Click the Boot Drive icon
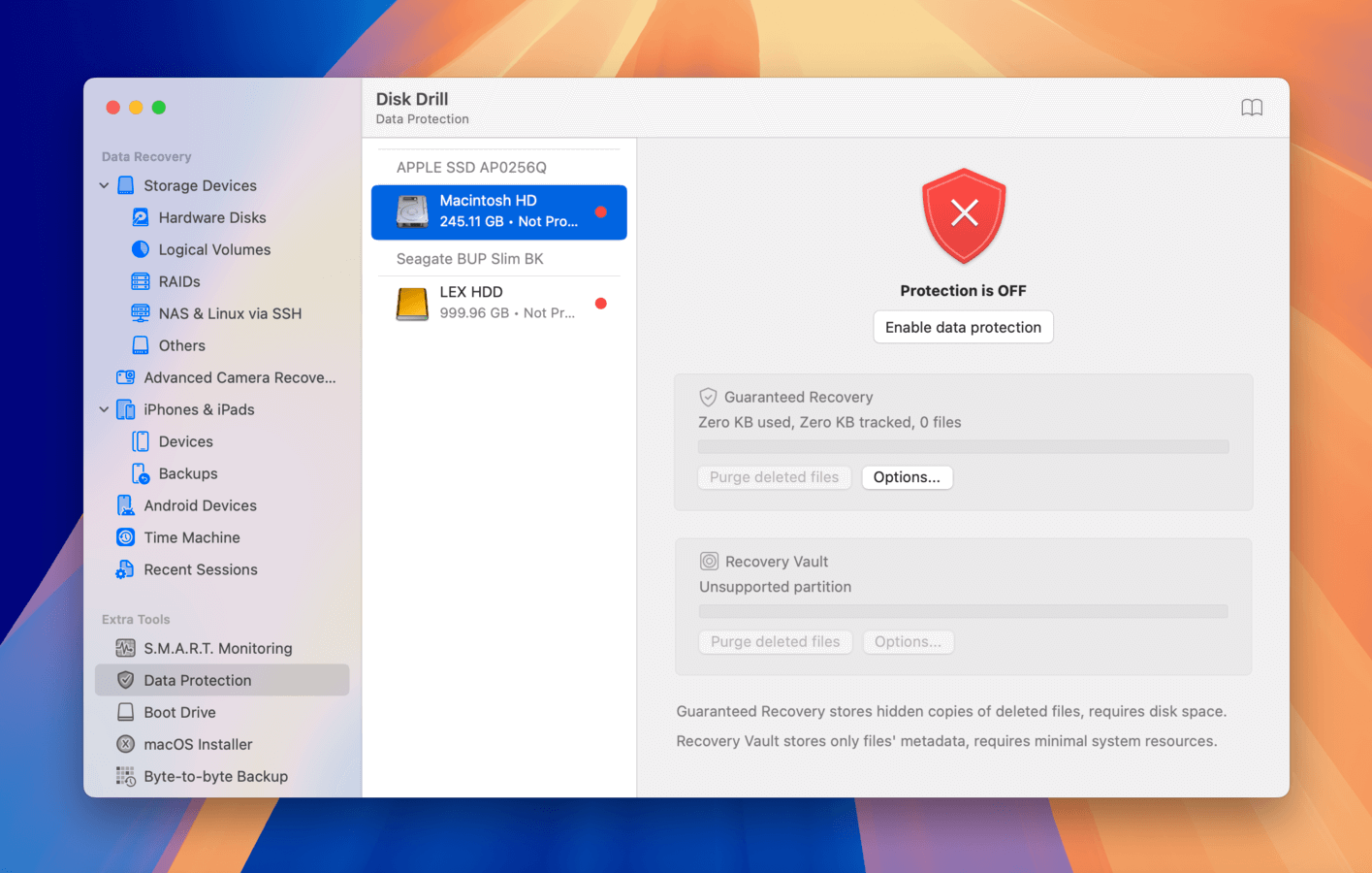Image resolution: width=1372 pixels, height=873 pixels. [x=126, y=712]
